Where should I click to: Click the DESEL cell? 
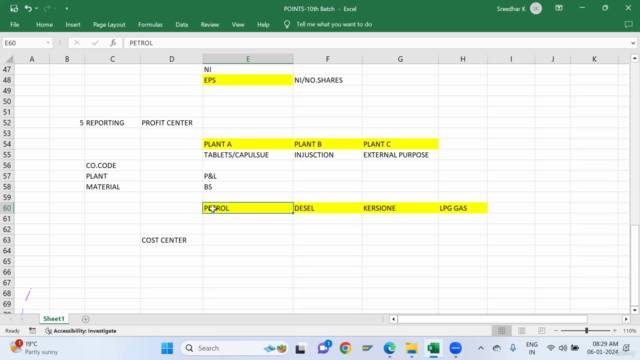point(327,208)
